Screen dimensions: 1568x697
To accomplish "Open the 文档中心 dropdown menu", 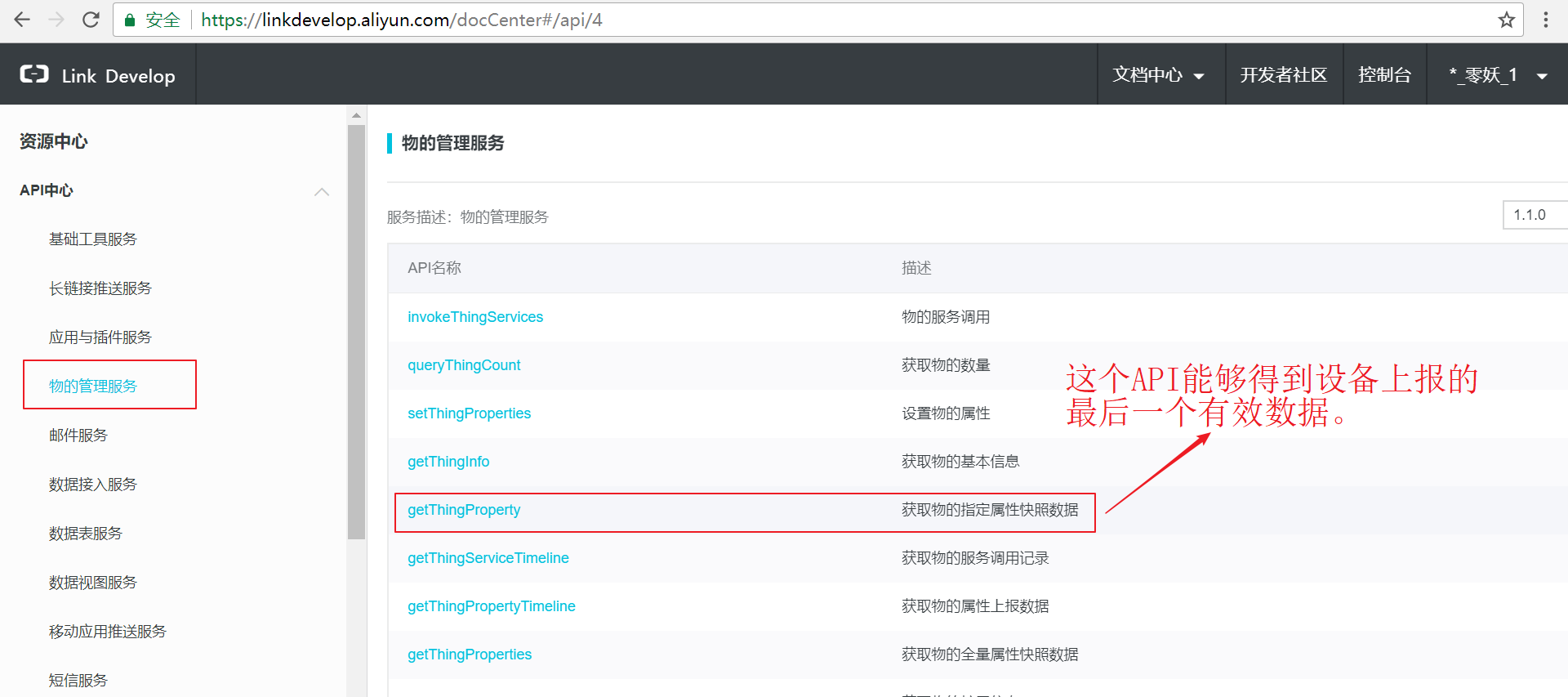I will (1158, 75).
